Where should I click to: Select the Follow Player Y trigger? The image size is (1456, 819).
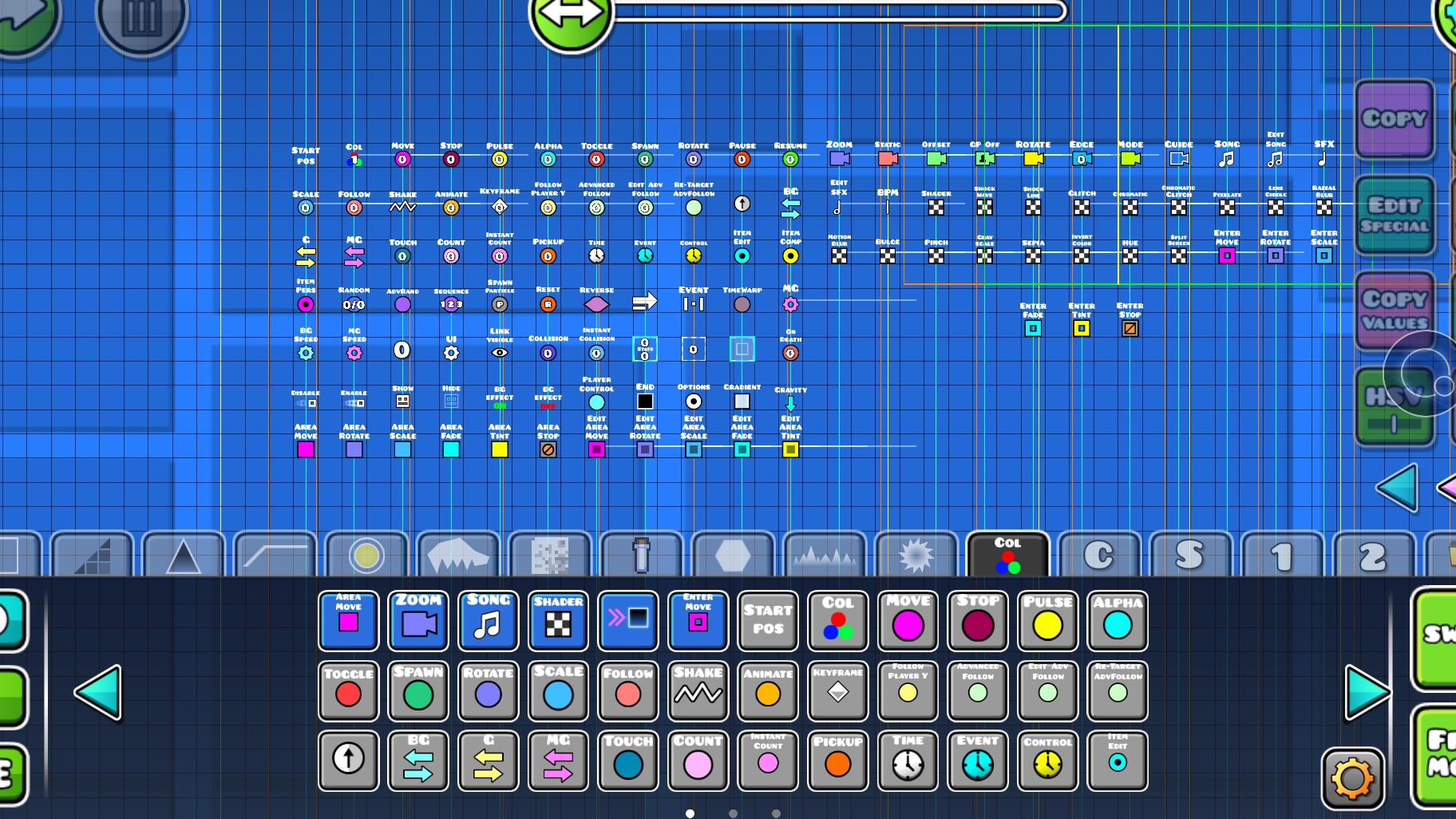click(908, 691)
